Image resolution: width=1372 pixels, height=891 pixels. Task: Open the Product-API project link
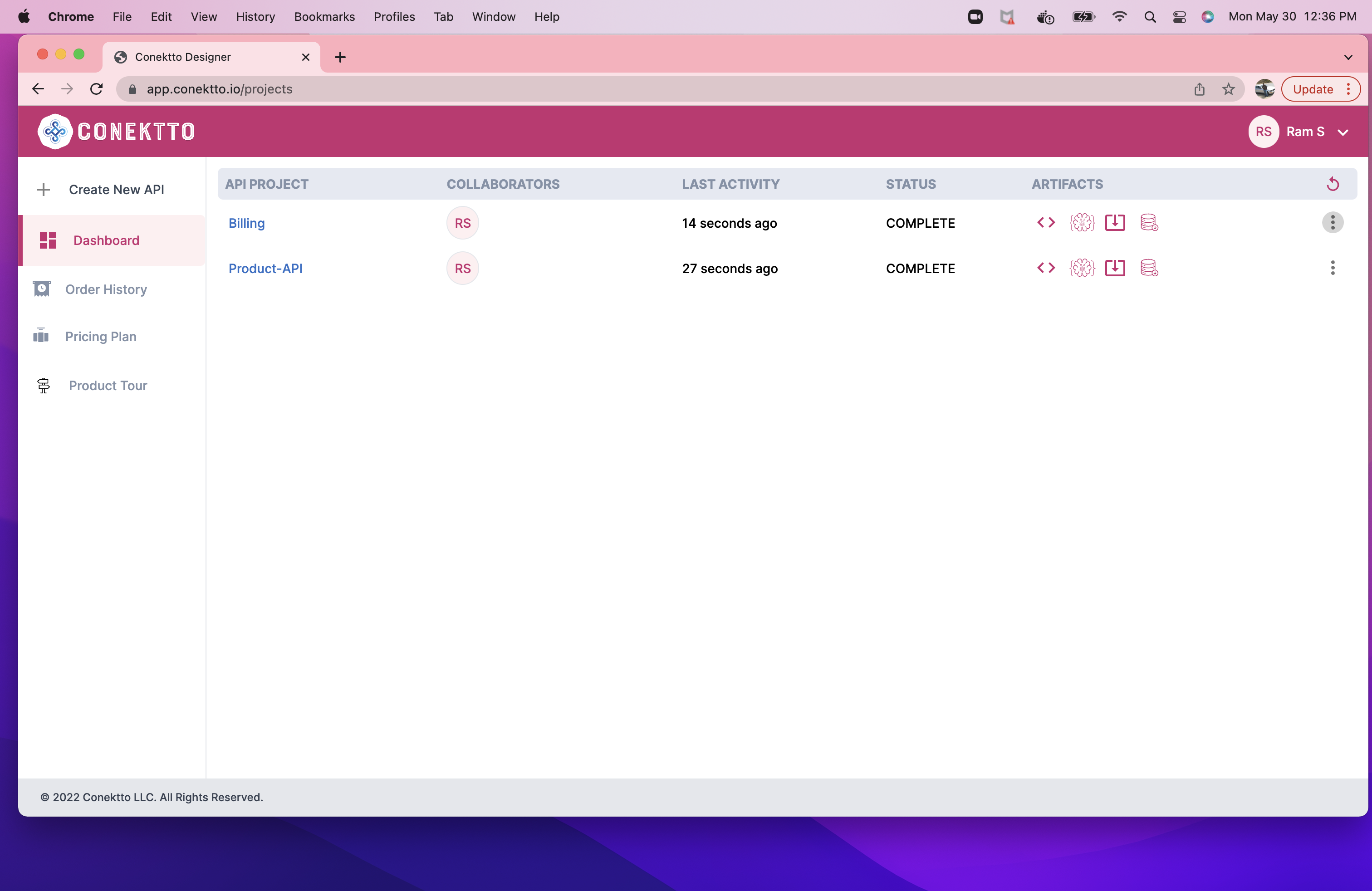coord(265,269)
